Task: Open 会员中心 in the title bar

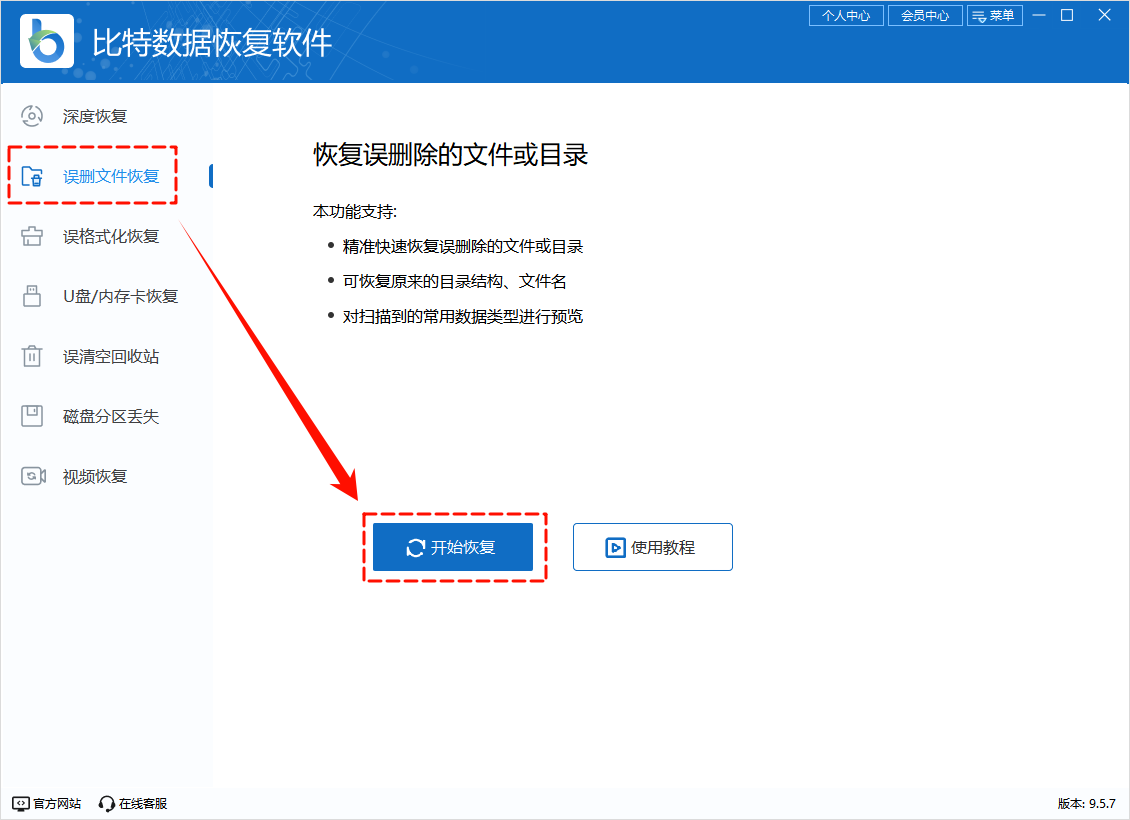Action: pos(925,16)
